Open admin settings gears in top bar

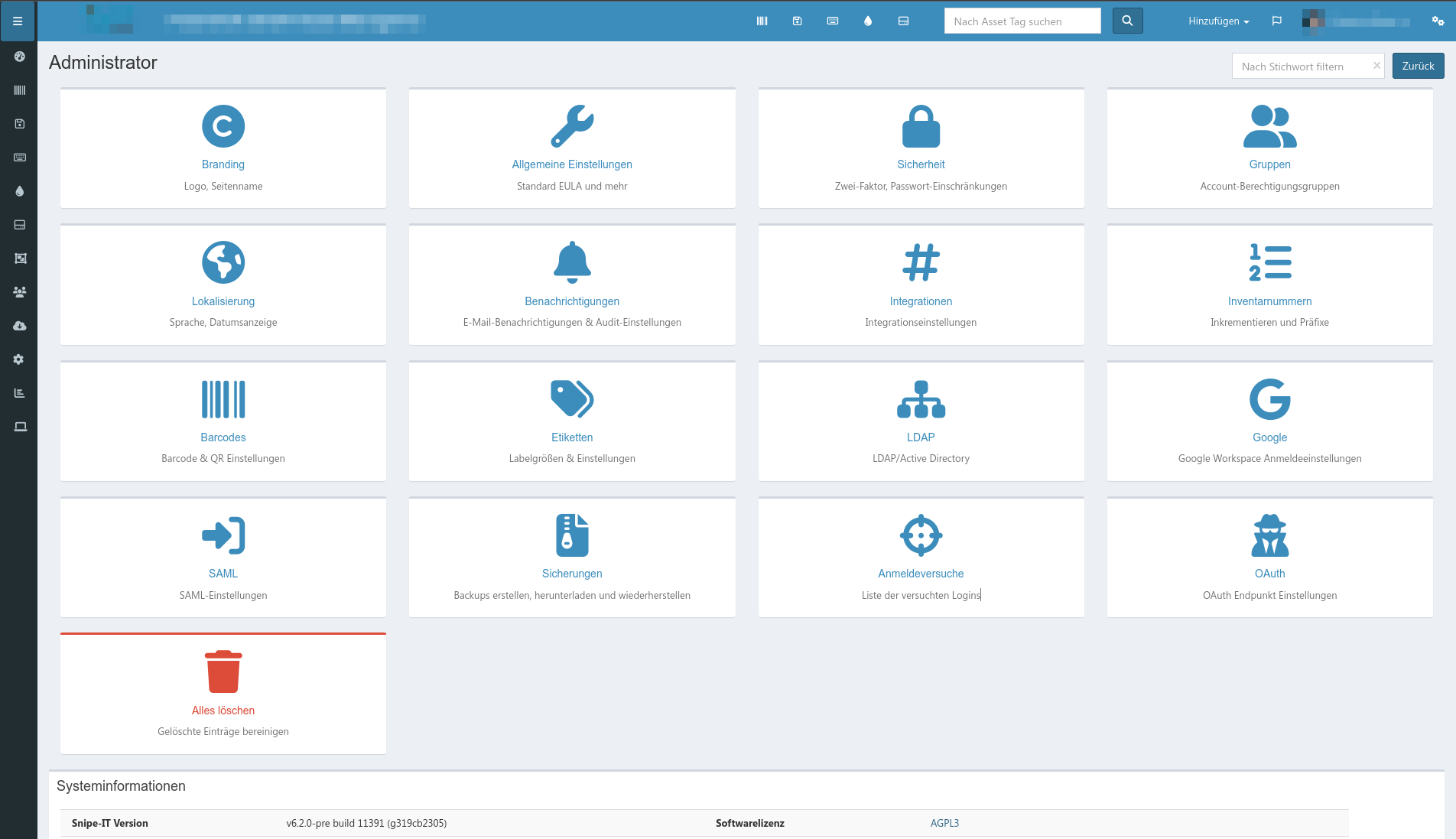click(x=1438, y=21)
